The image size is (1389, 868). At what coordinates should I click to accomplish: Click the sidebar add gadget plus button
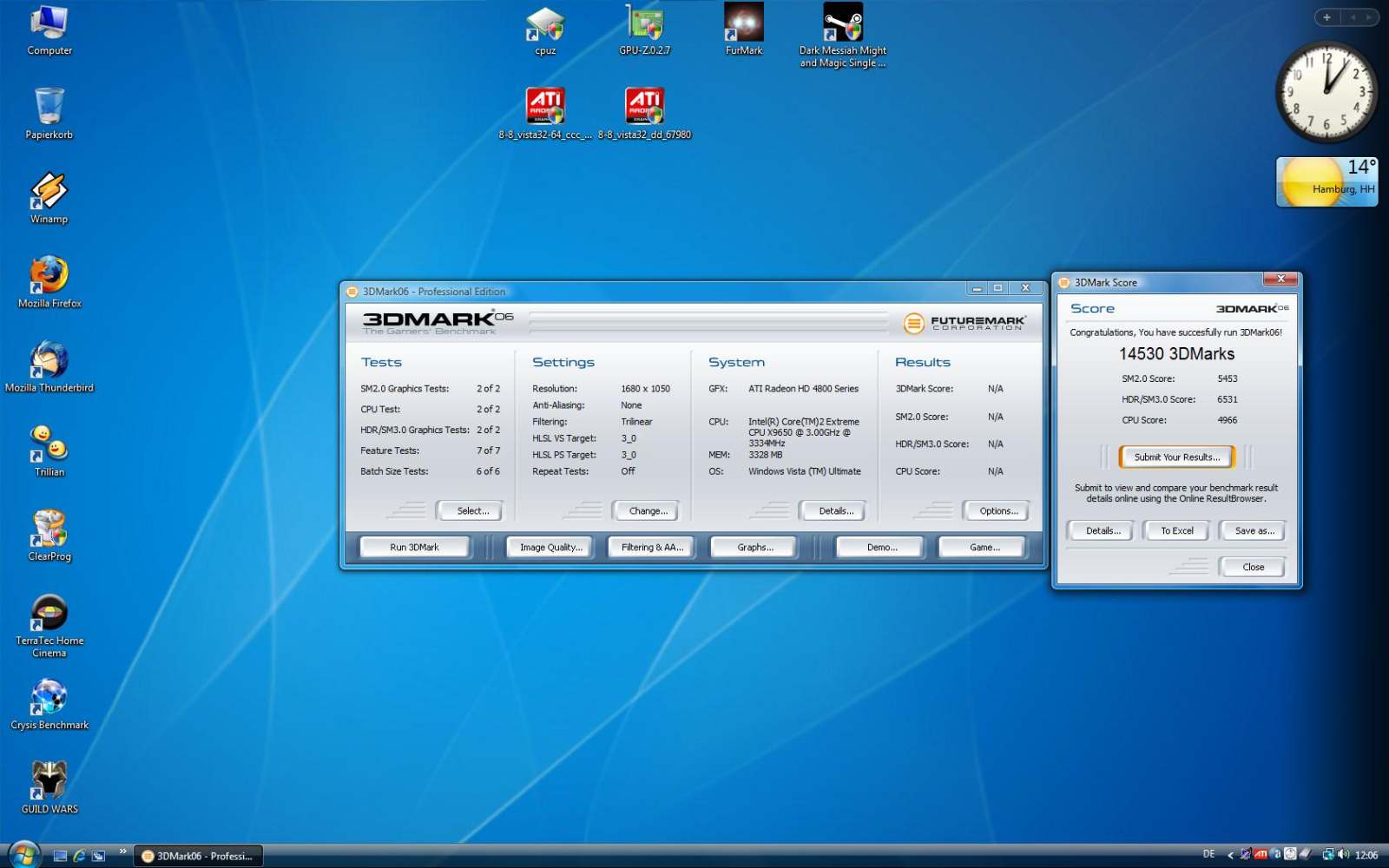coord(1326,17)
